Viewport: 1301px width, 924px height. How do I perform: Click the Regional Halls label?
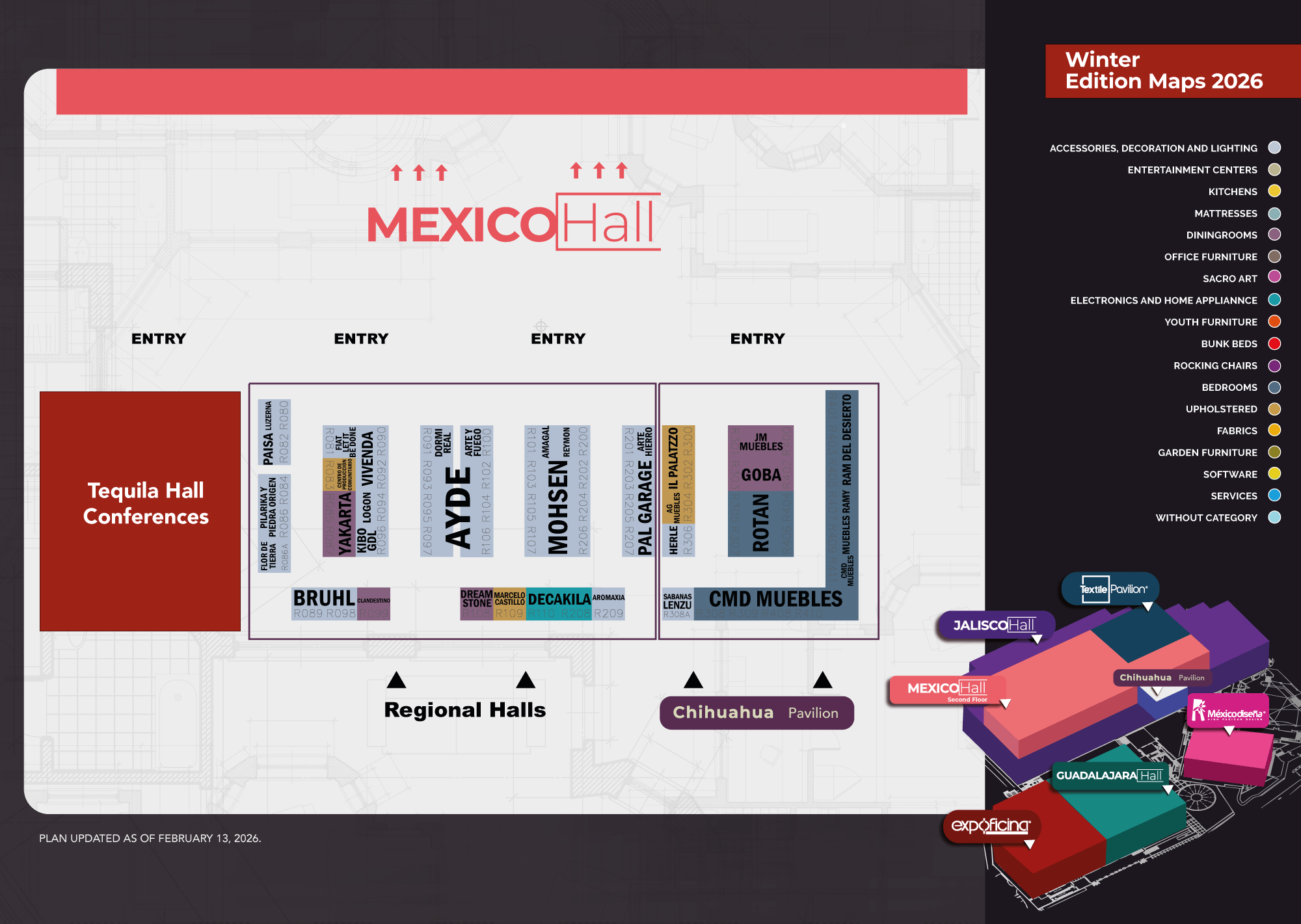[x=464, y=710]
